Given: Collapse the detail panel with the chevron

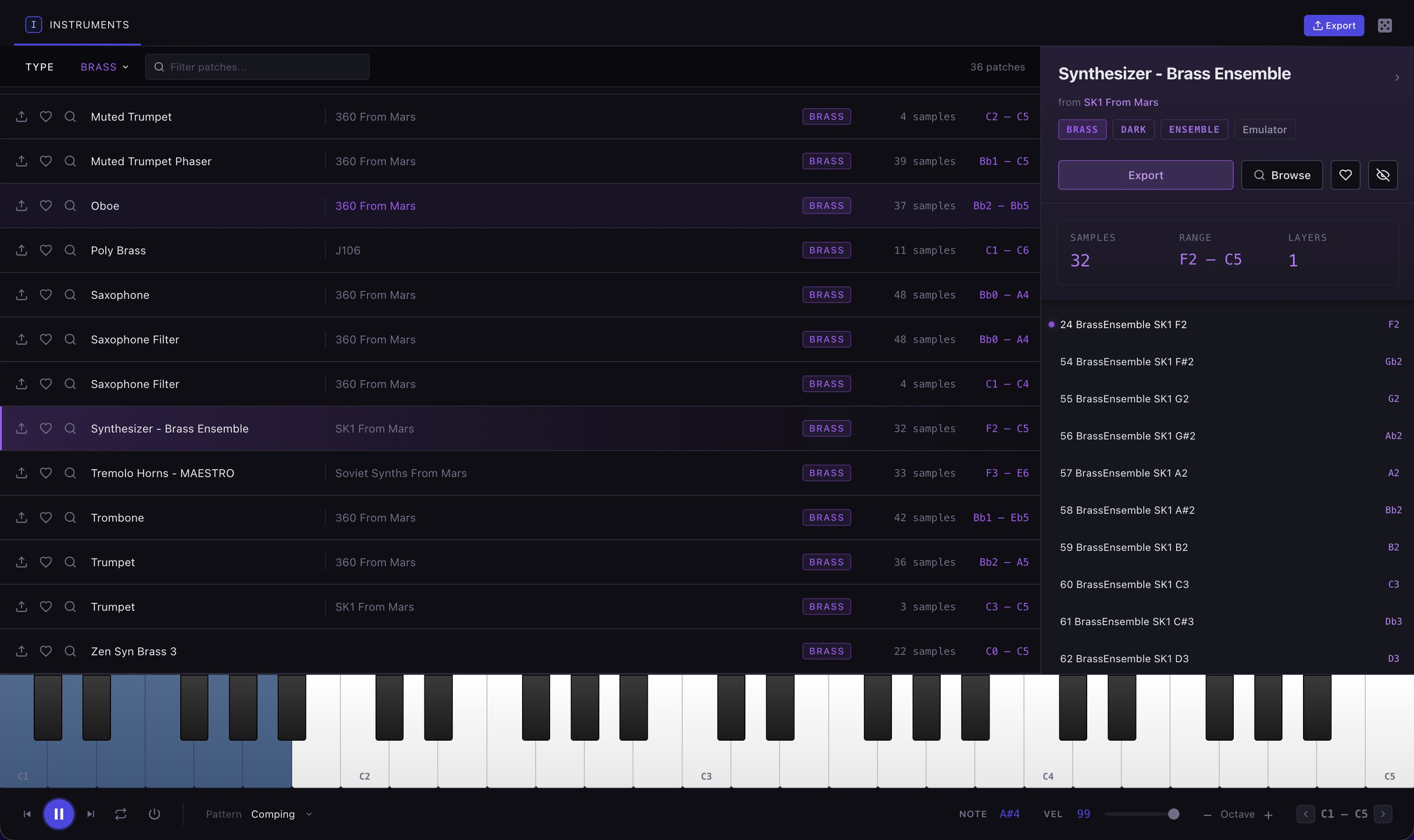Looking at the screenshot, I should pyautogui.click(x=1397, y=77).
